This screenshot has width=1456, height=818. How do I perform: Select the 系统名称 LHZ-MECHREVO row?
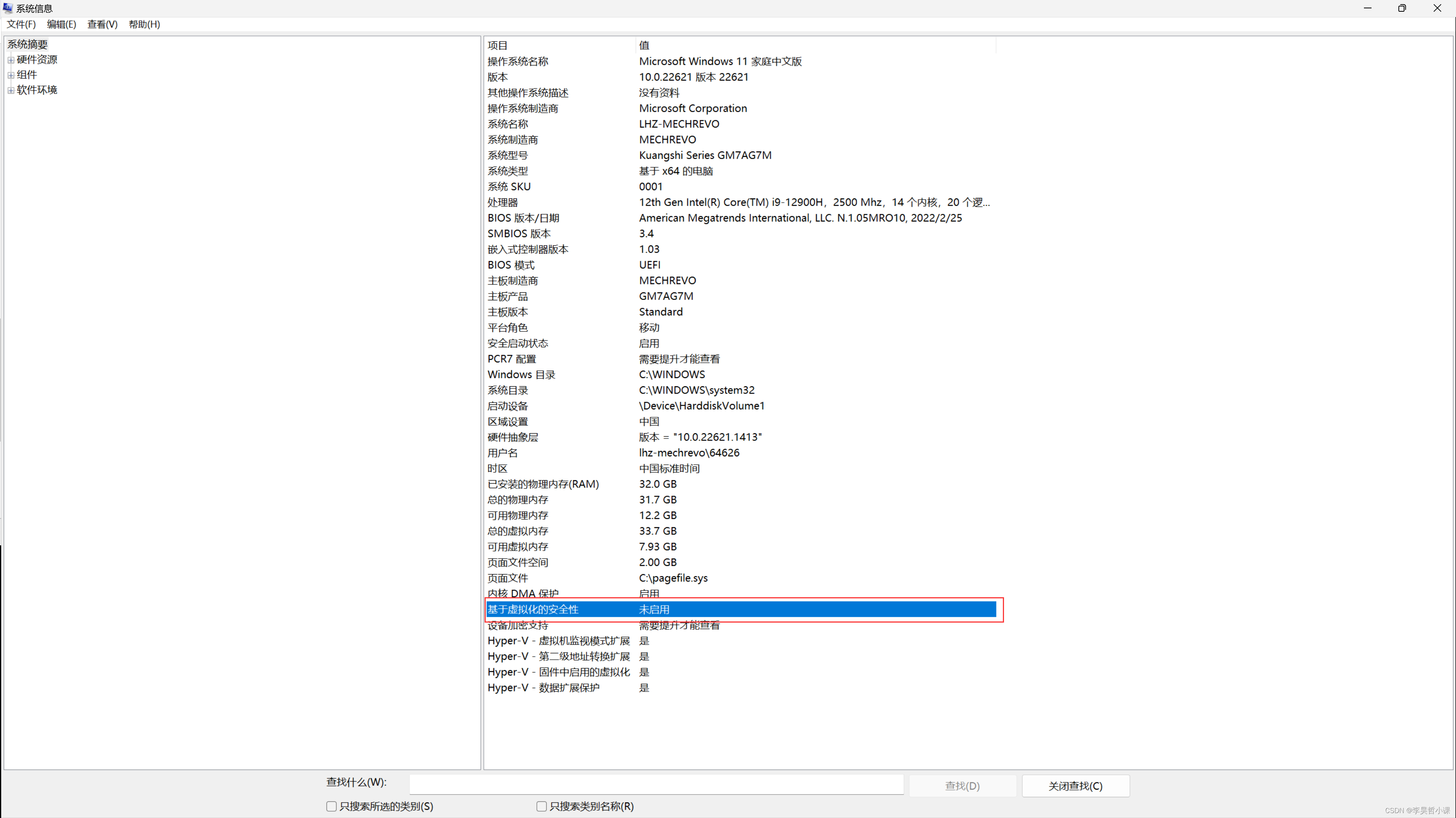coord(740,124)
